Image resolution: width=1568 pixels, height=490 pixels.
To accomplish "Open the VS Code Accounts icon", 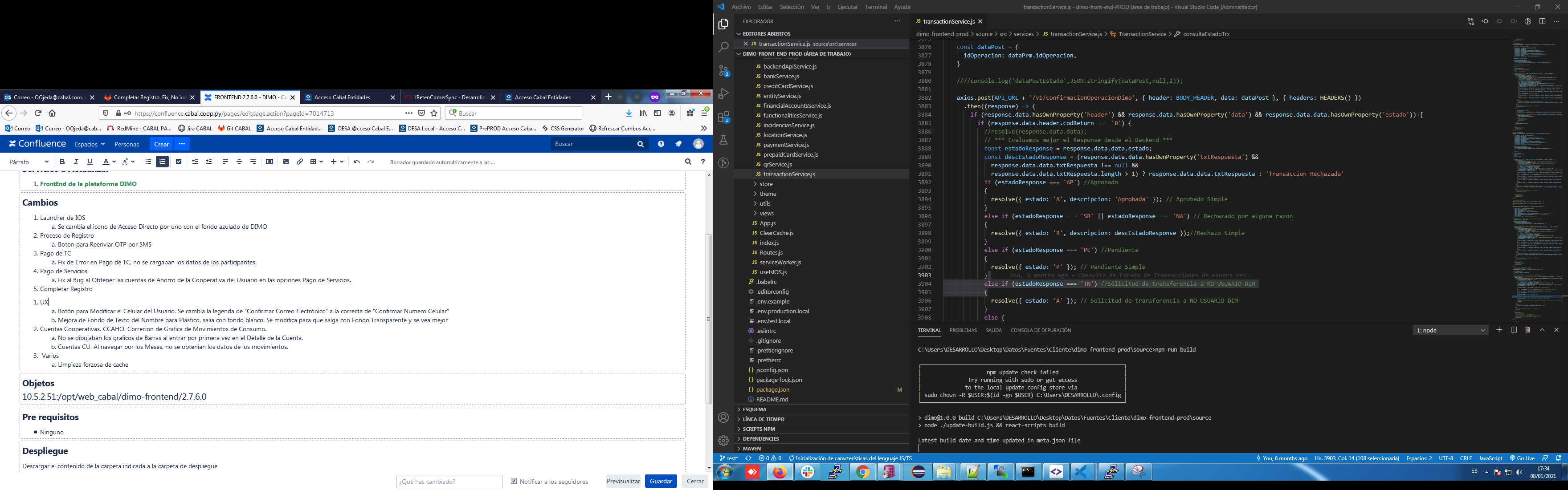I will click(723, 417).
